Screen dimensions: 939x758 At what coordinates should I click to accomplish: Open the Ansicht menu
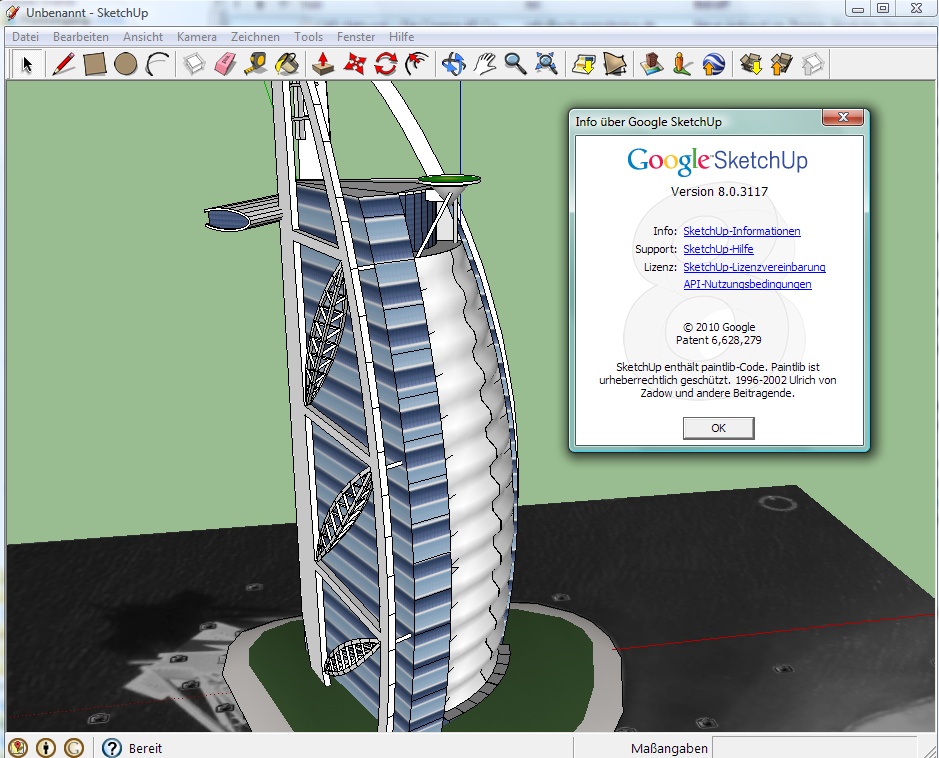pyautogui.click(x=143, y=37)
